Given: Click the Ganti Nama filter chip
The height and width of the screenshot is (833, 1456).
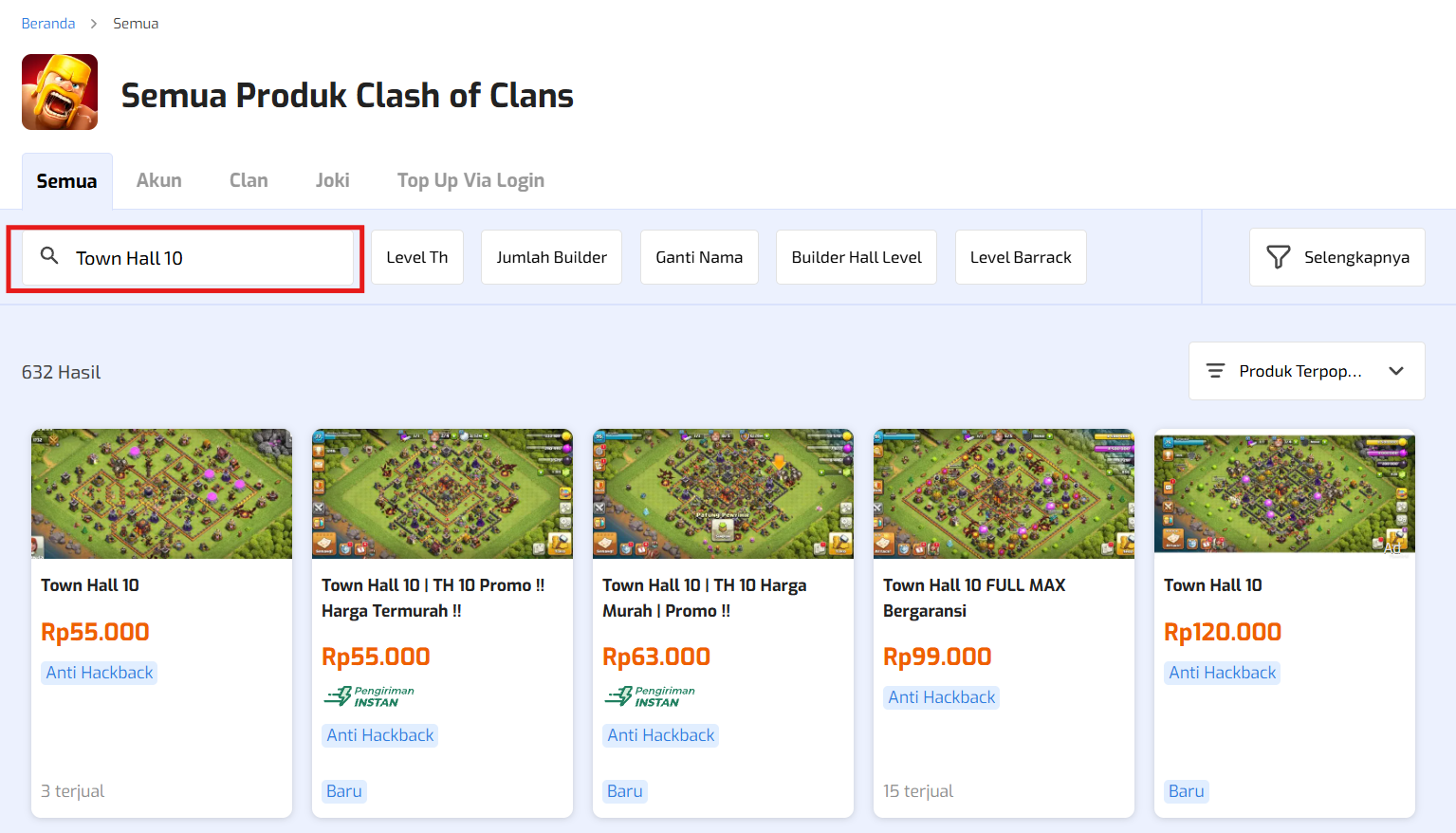Looking at the screenshot, I should 699,257.
